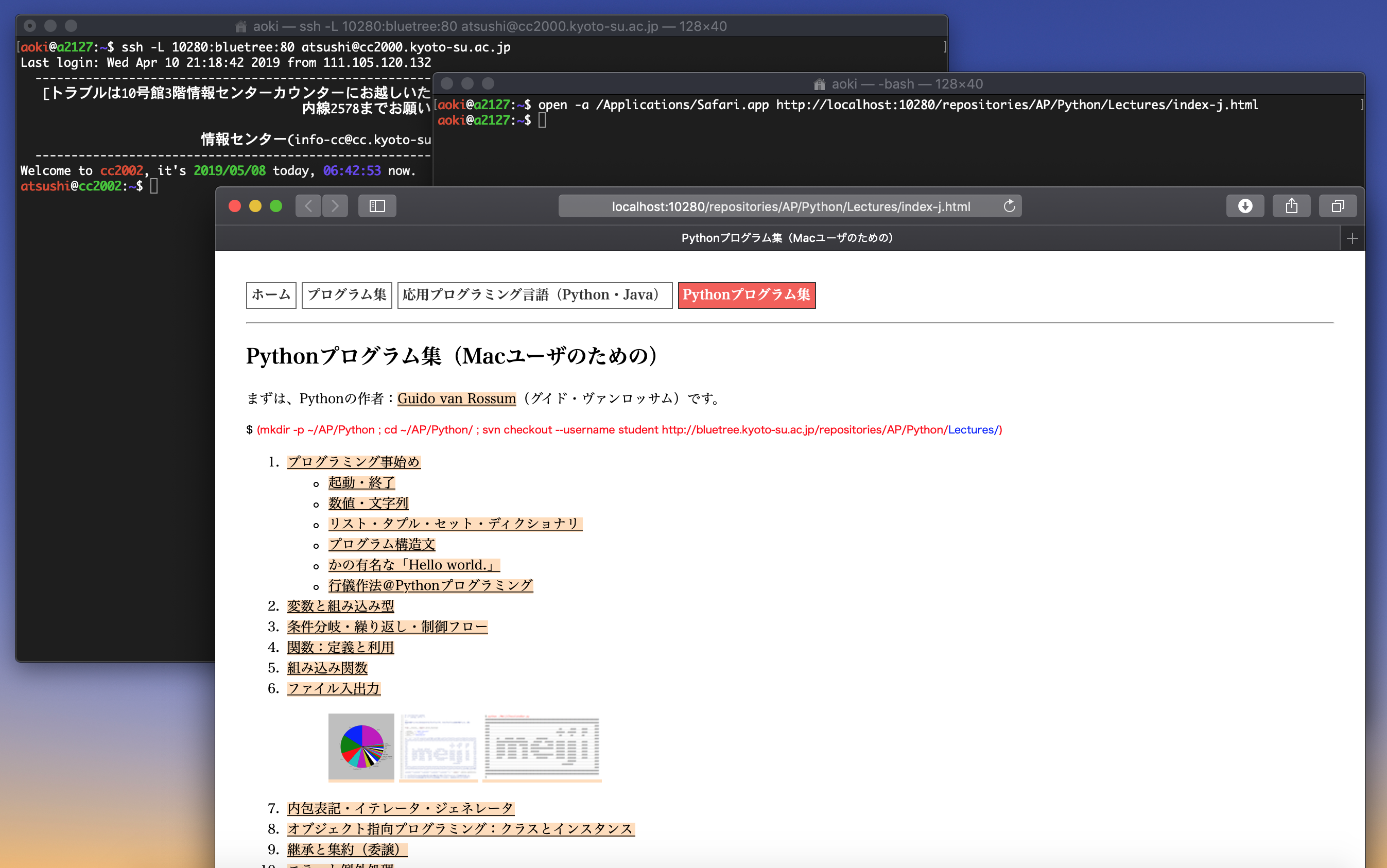This screenshot has height=868, width=1387.
Task: Click the 06:42:53 time in ssh terminal
Action: pyautogui.click(x=352, y=170)
